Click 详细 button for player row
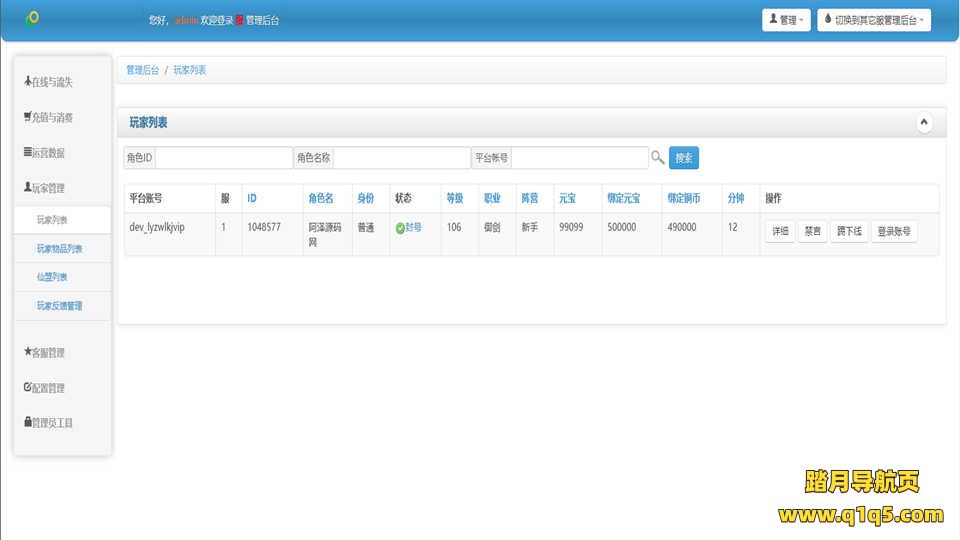 pyautogui.click(x=779, y=231)
